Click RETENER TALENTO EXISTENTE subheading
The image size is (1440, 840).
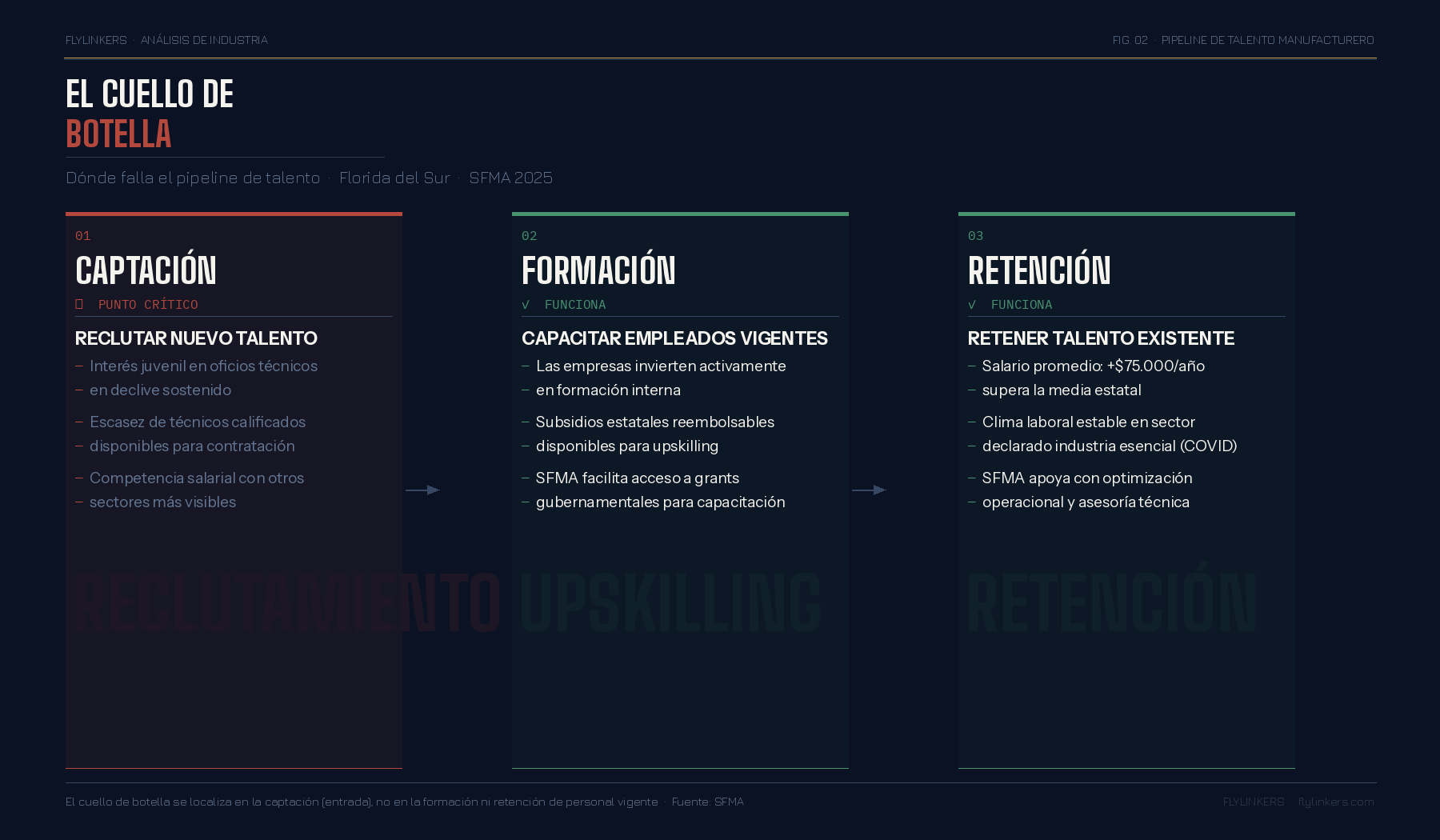(x=1101, y=338)
